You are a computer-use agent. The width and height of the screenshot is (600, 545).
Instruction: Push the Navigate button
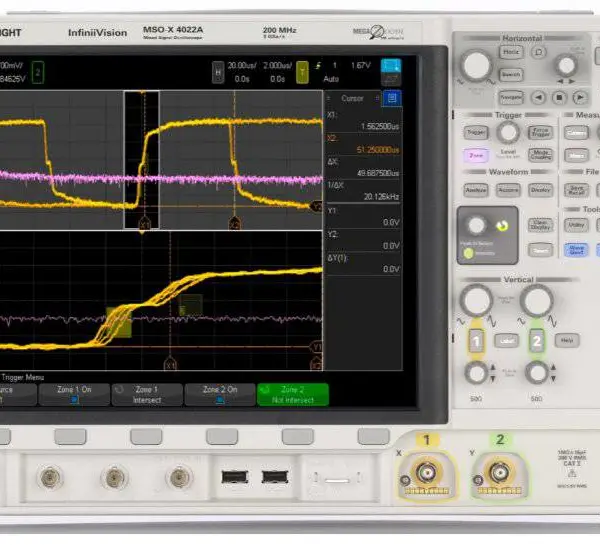tap(511, 98)
